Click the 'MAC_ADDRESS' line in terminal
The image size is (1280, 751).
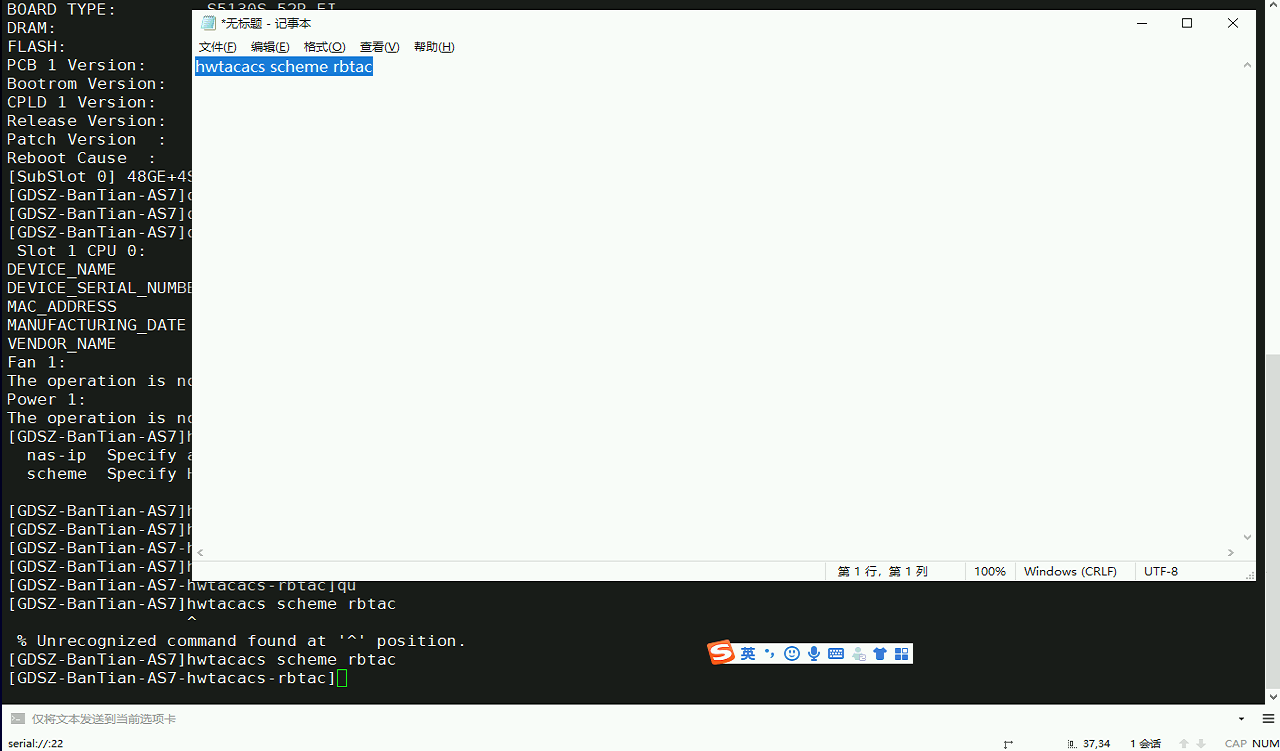tap(61, 307)
